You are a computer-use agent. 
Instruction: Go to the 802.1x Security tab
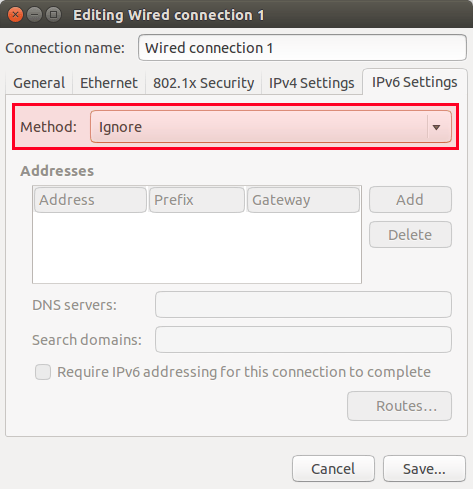tap(203, 83)
